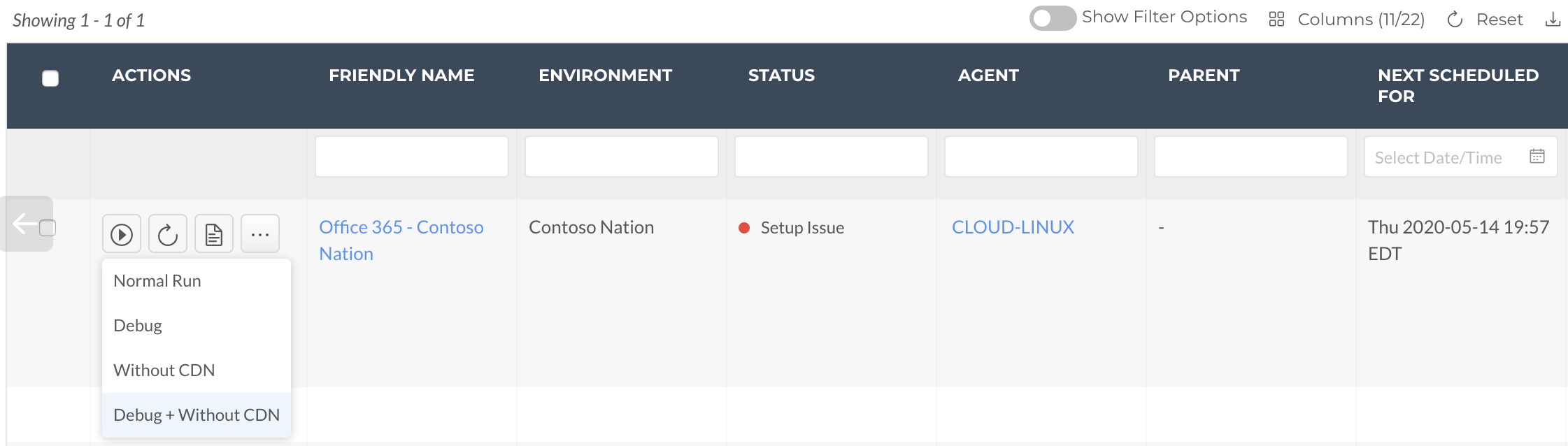Sort by FRIENDLY NAME column header

click(401, 75)
